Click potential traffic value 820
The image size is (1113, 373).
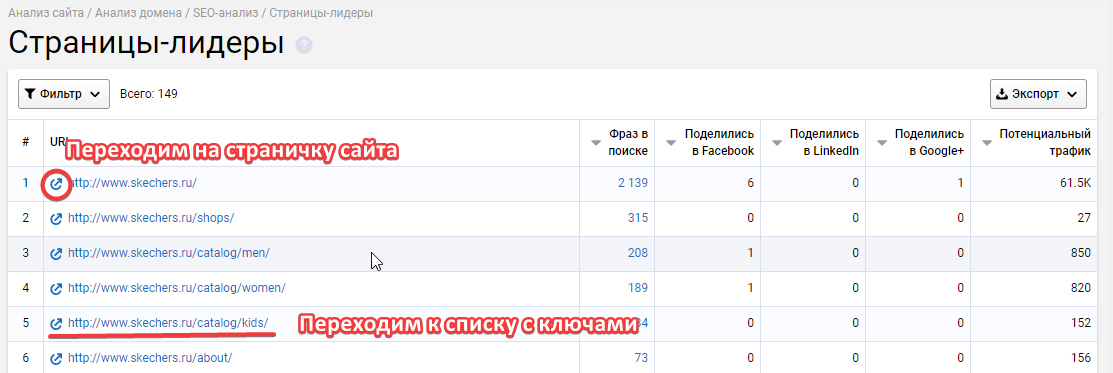(1080, 288)
